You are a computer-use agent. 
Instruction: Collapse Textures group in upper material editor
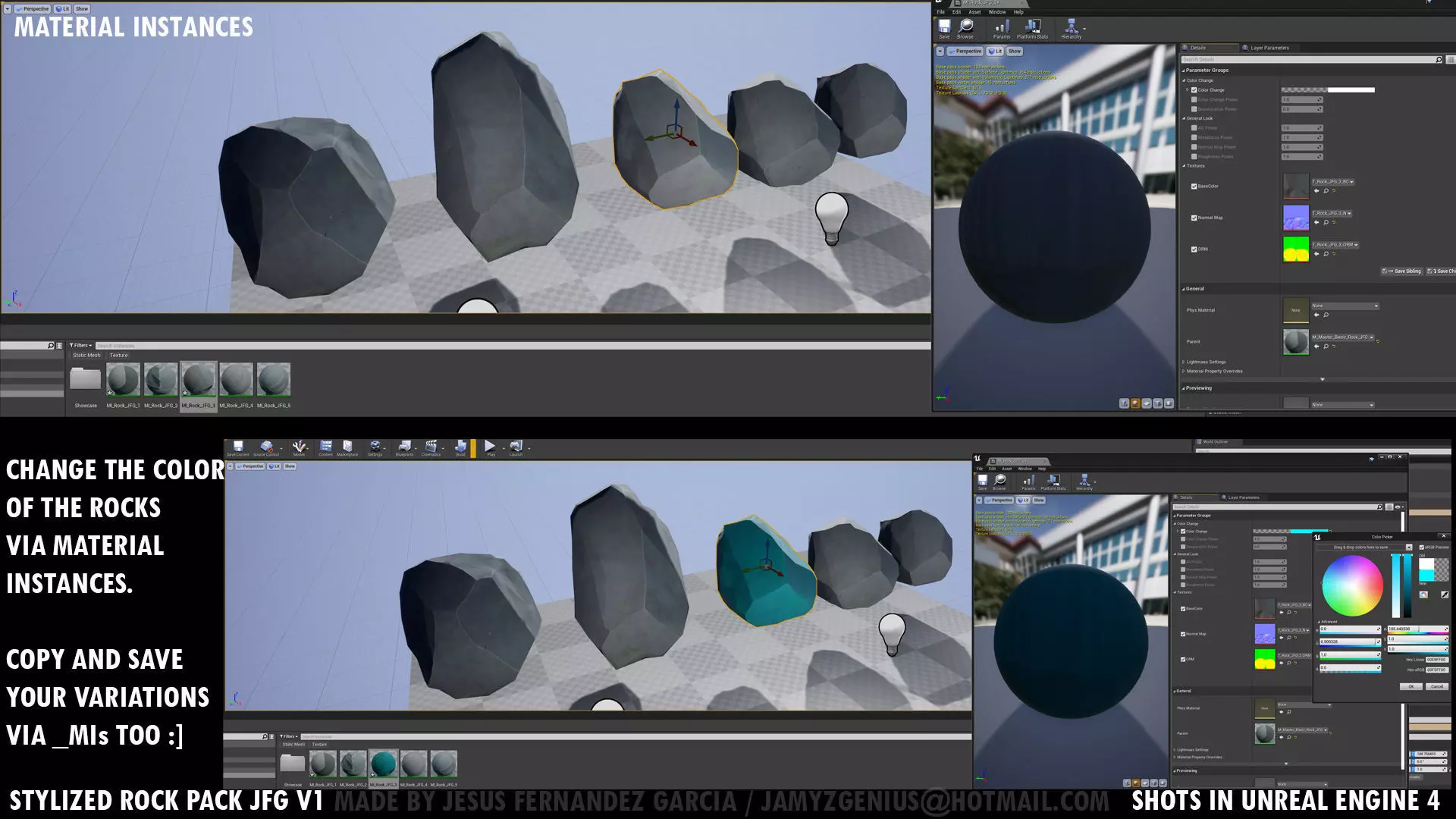click(1184, 165)
